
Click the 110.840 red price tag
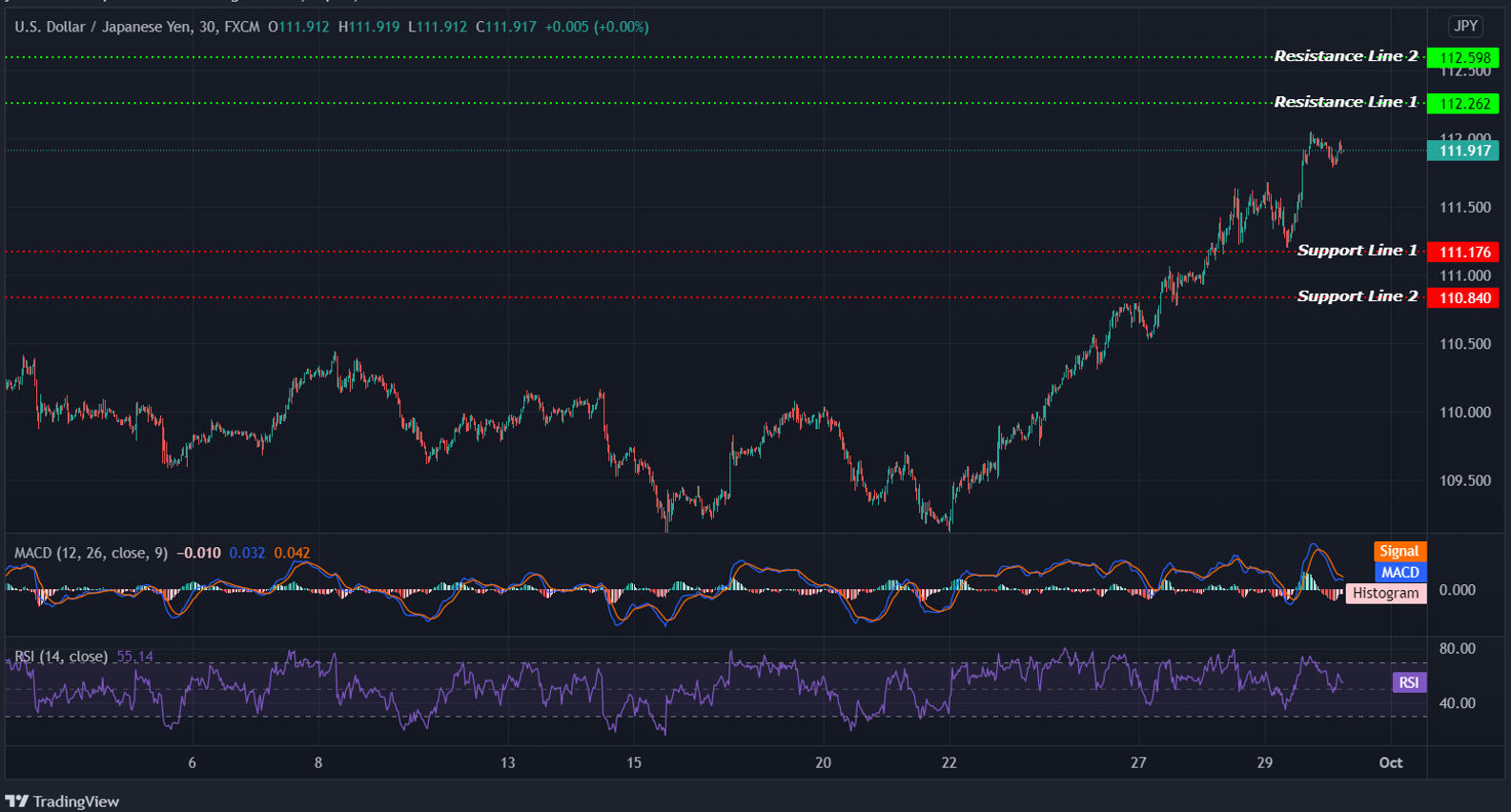(1463, 297)
